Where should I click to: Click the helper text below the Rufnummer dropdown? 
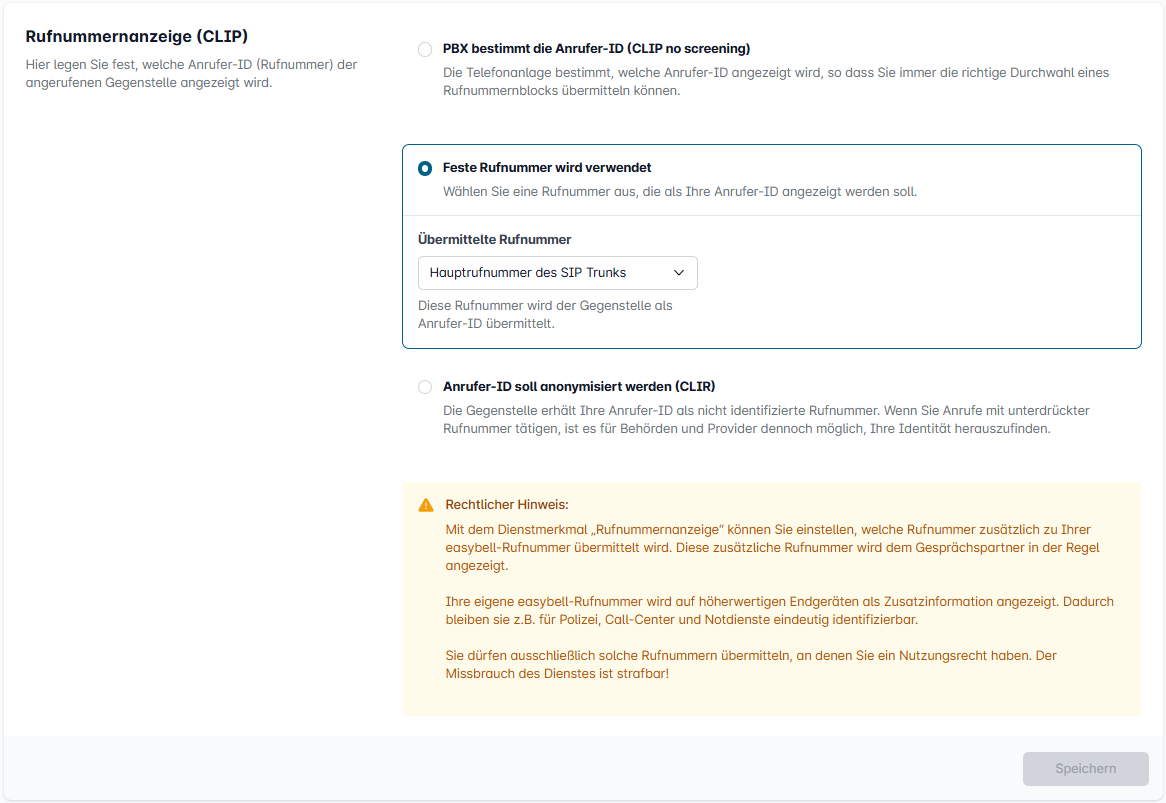tap(545, 314)
